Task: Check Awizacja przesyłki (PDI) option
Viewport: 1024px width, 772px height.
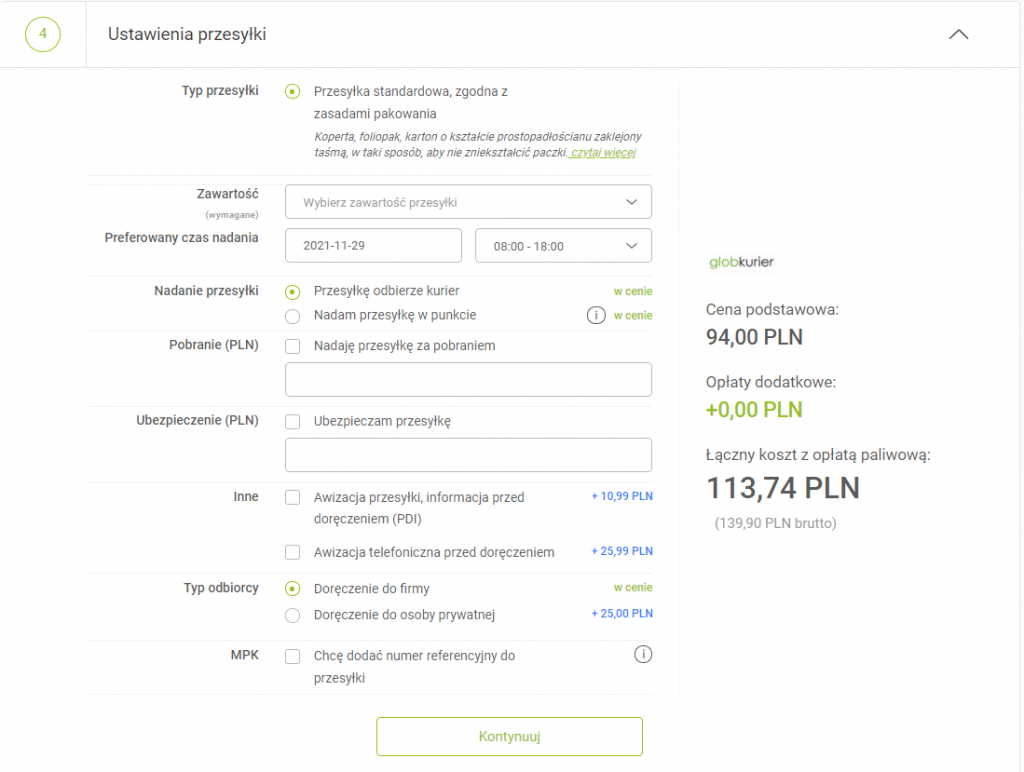Action: (292, 497)
